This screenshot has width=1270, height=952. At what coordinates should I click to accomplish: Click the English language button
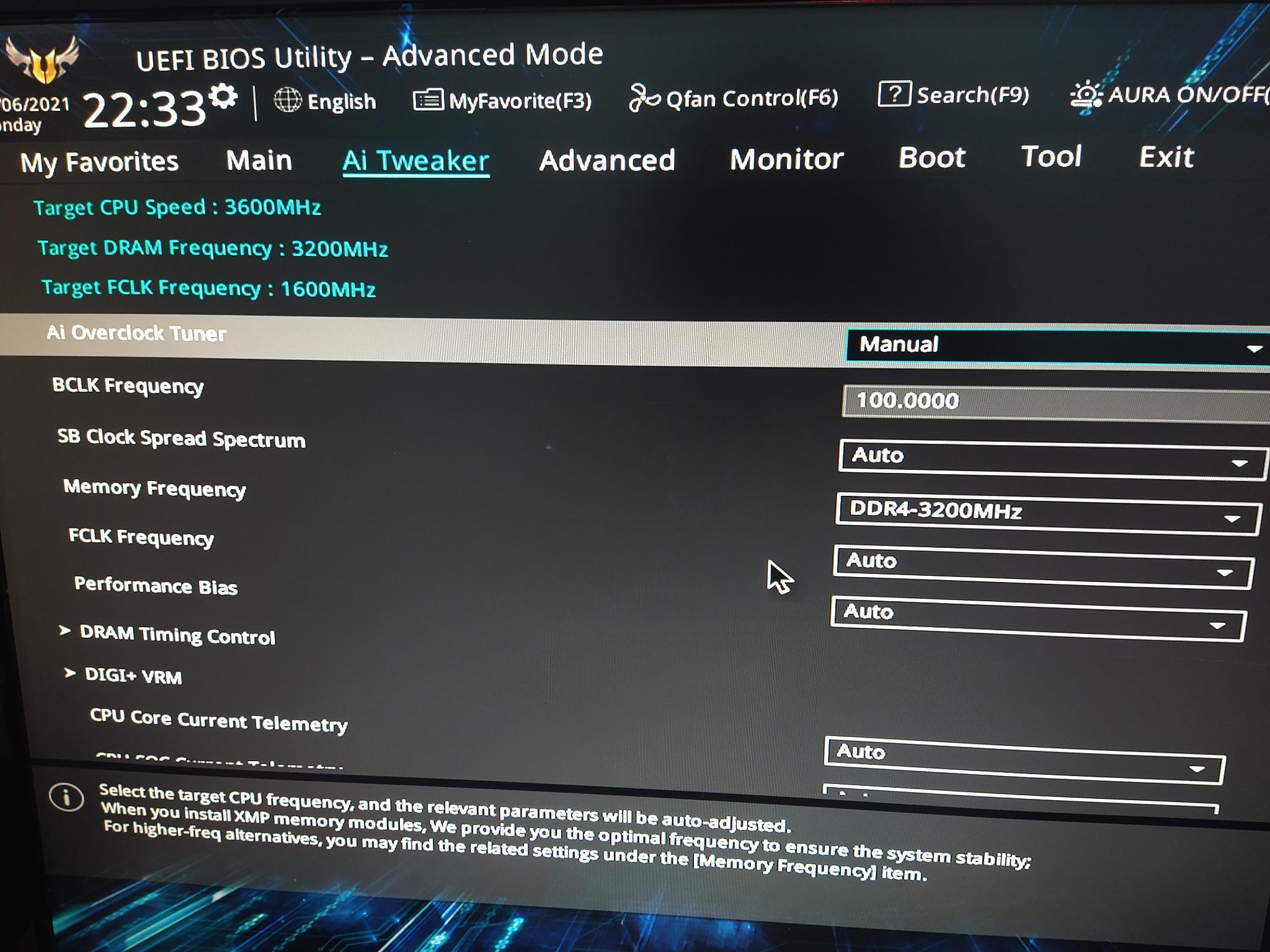coord(341,102)
